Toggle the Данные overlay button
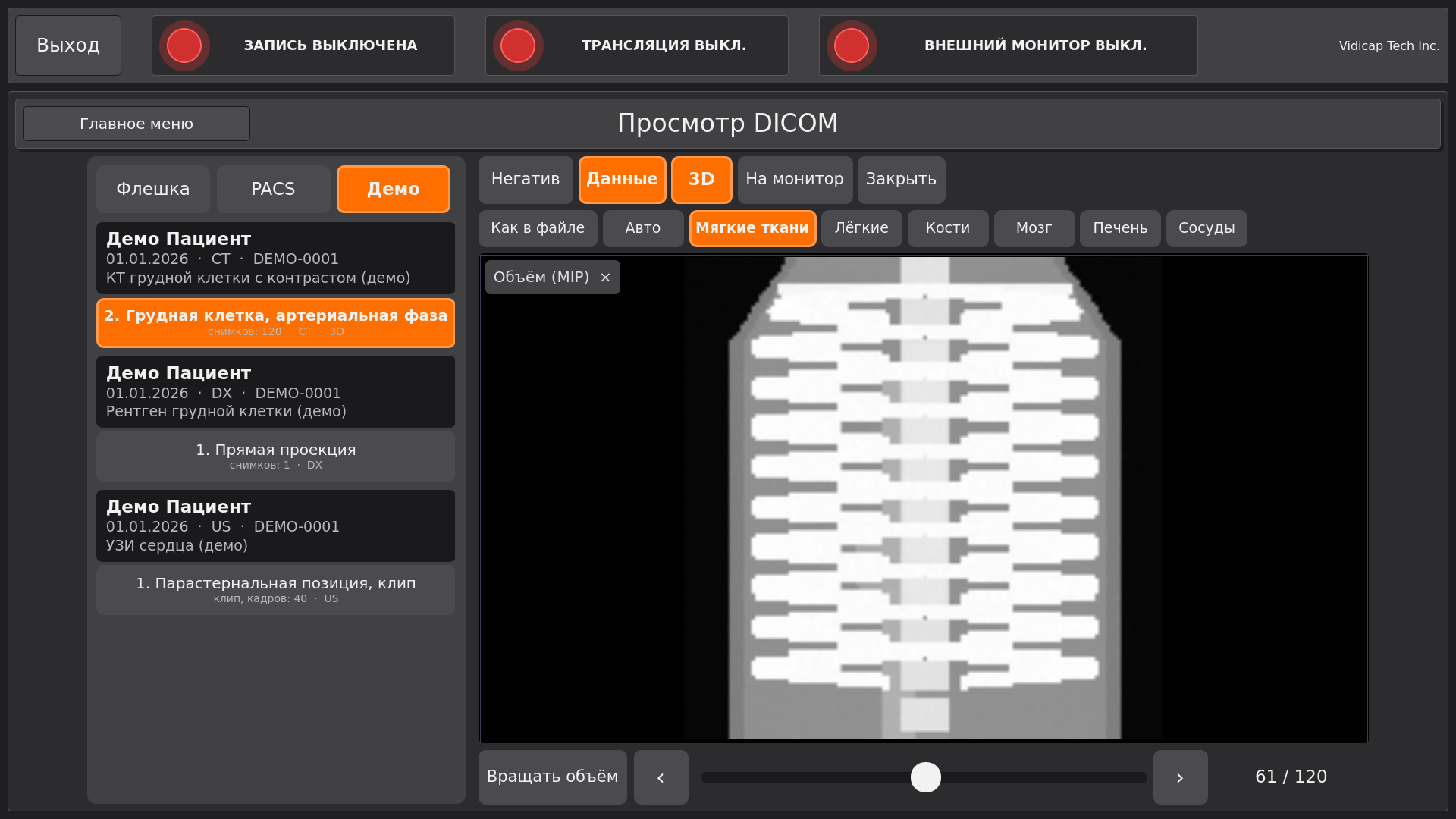The height and width of the screenshot is (819, 1456). click(623, 180)
